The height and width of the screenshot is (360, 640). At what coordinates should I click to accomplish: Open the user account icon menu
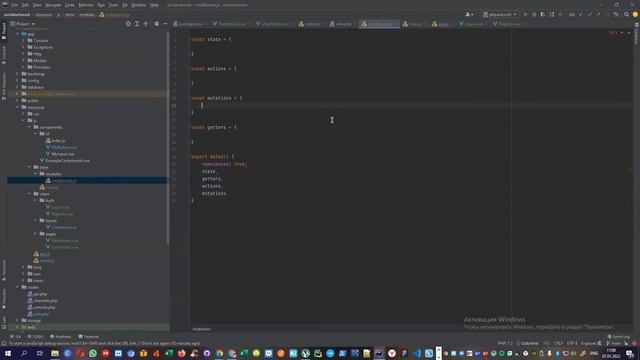469,14
